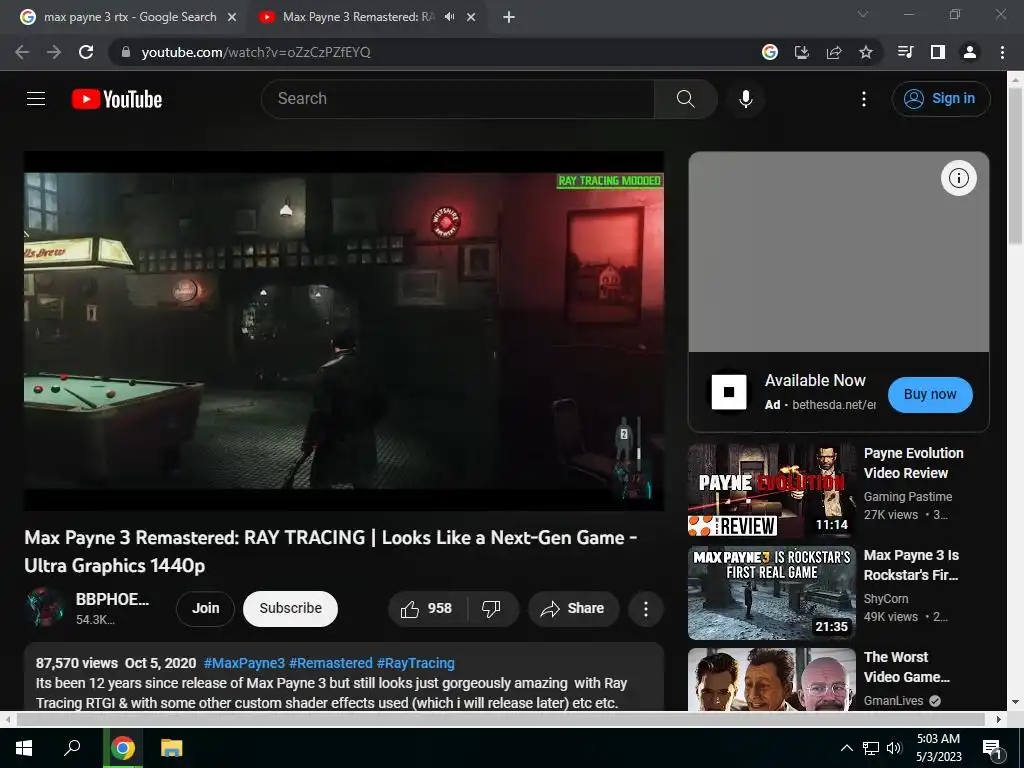Open a new browser tab
This screenshot has width=1024, height=768.
point(509,17)
